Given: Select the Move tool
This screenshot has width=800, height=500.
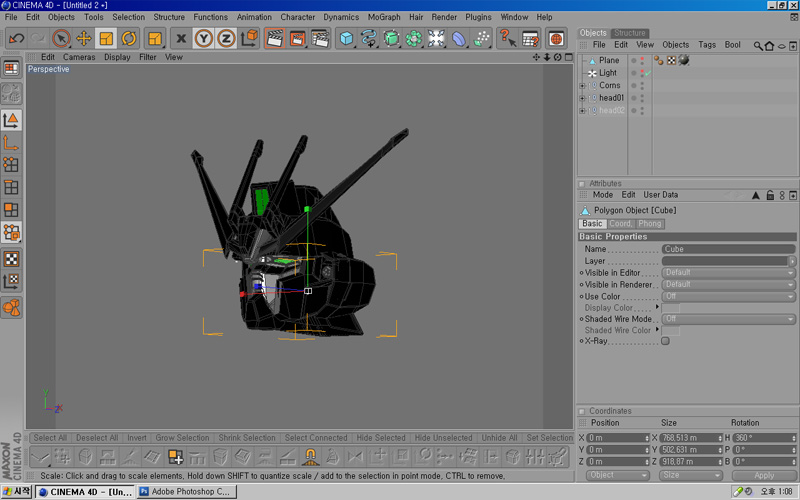Looking at the screenshot, I should tap(84, 38).
